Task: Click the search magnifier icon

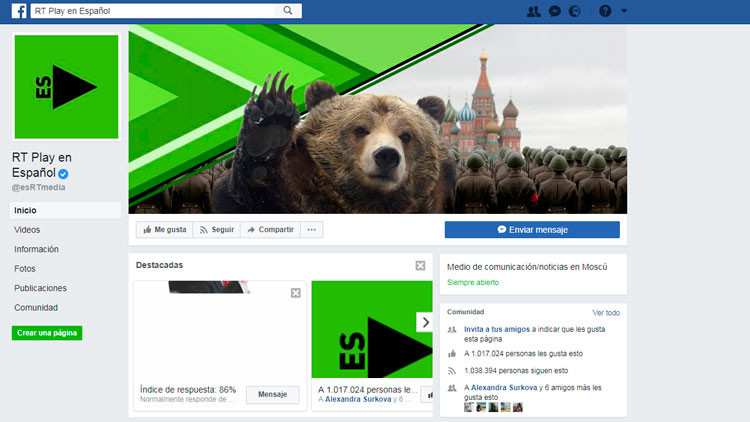Action: pyautogui.click(x=287, y=11)
